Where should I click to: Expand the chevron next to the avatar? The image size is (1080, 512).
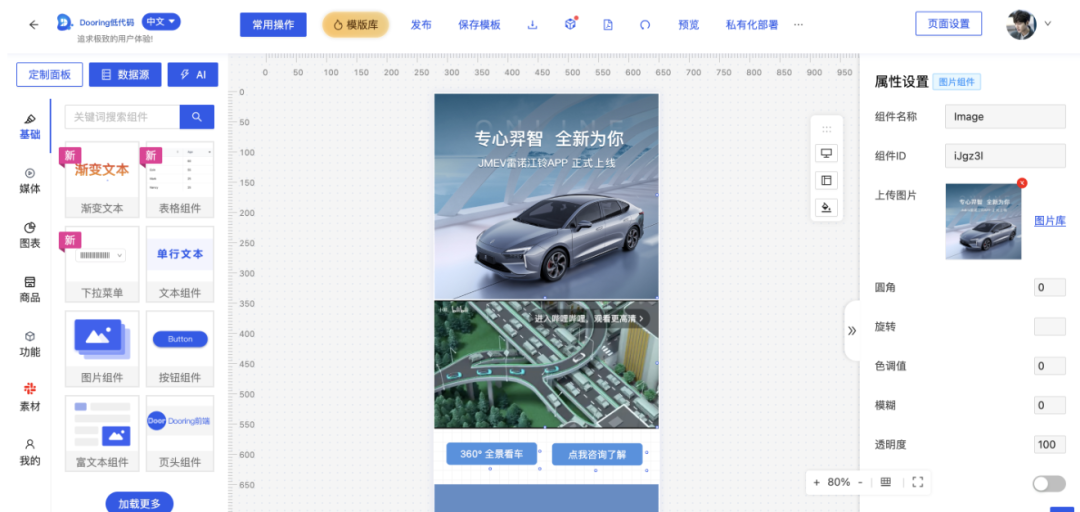[x=1048, y=23]
